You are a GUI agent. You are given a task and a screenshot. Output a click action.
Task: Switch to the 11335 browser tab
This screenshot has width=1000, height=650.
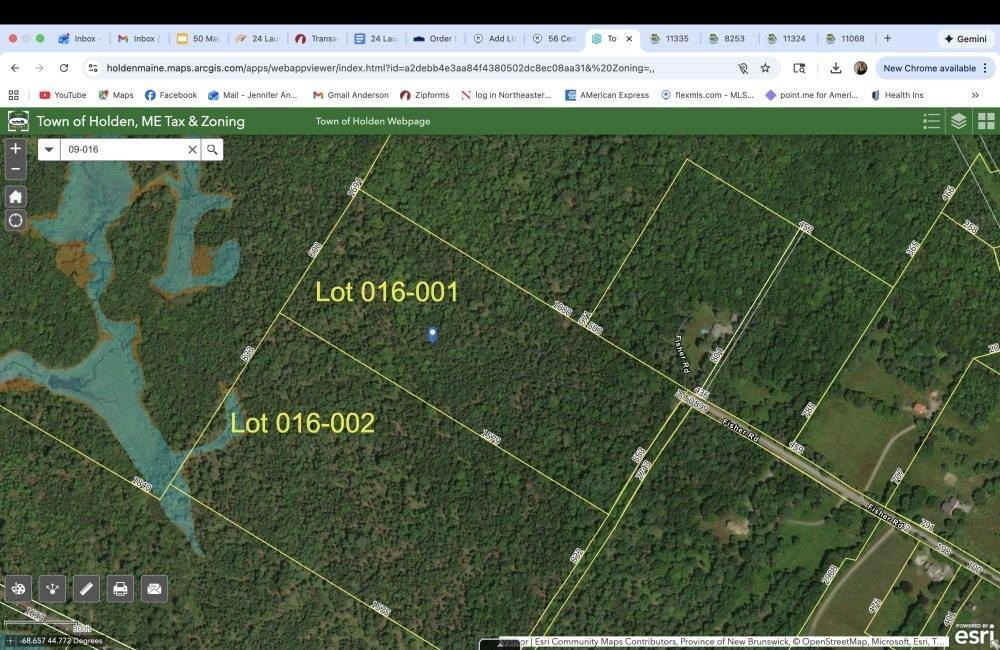pos(670,38)
